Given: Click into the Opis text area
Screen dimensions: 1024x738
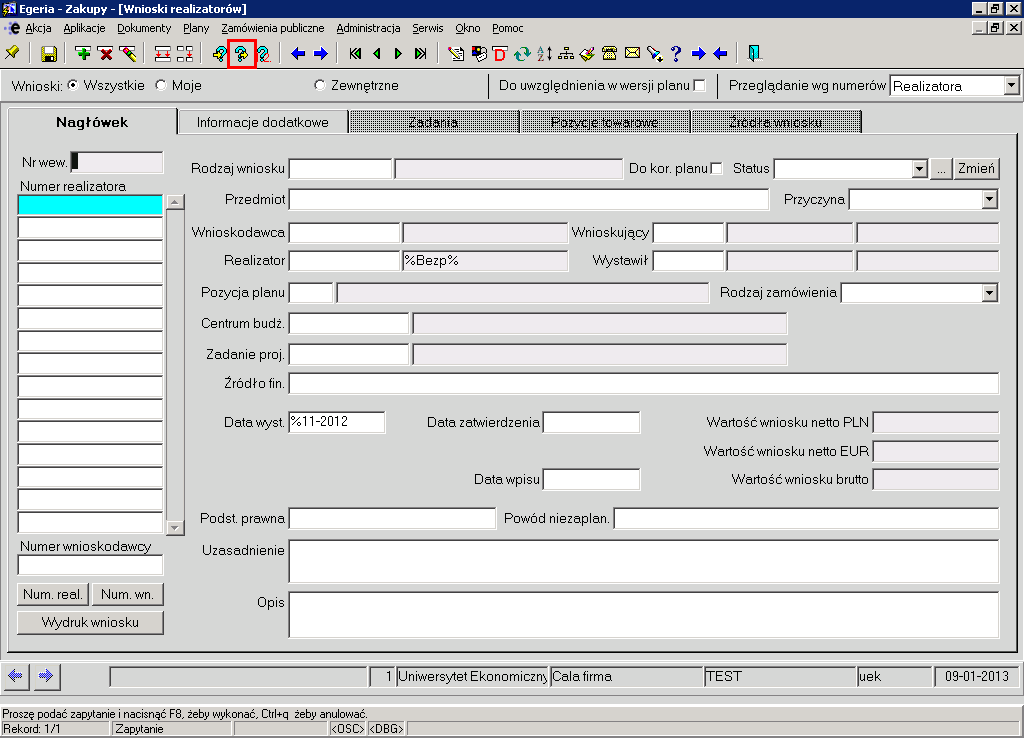Looking at the screenshot, I should click(643, 614).
